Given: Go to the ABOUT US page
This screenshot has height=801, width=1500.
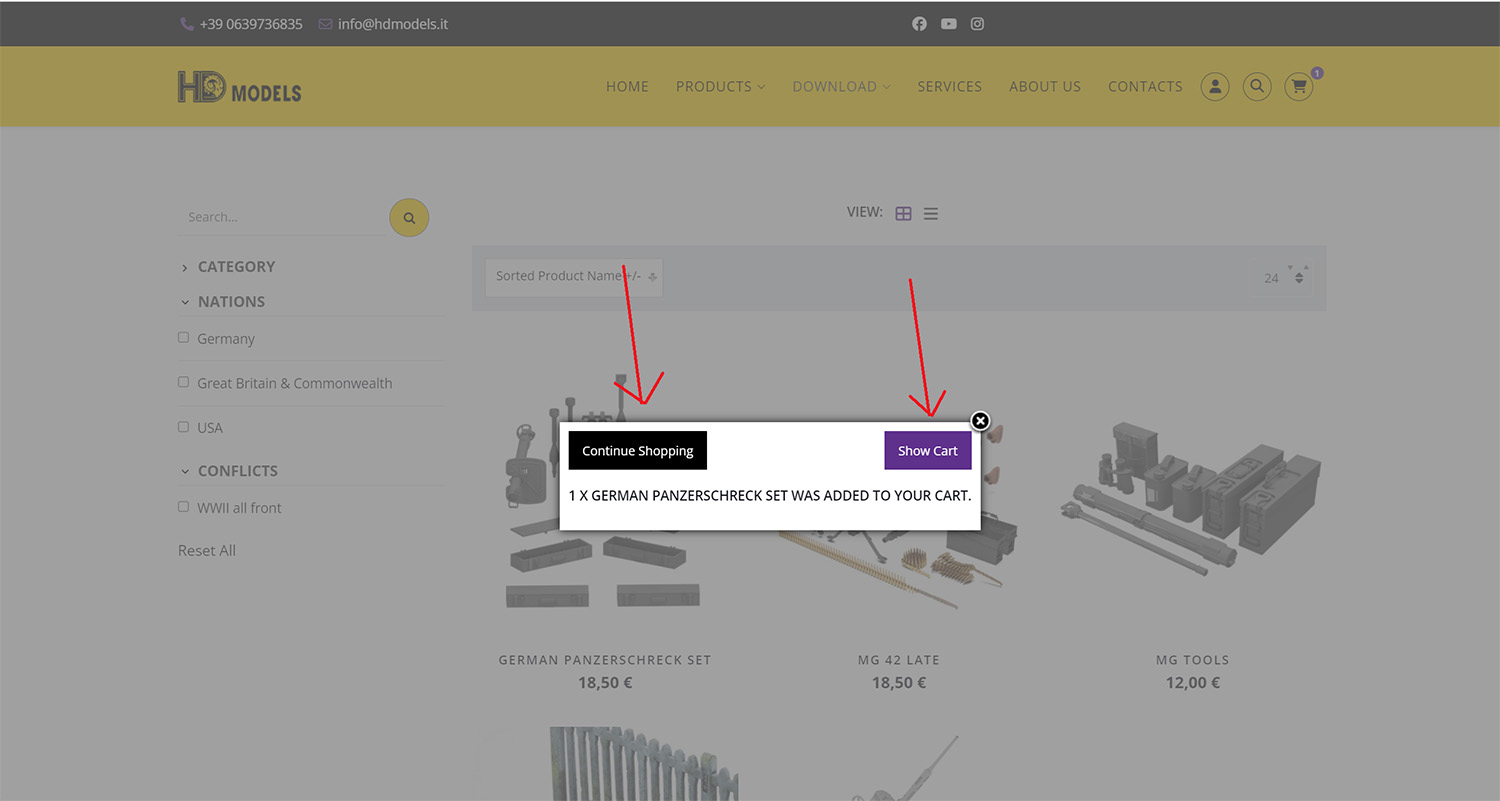Looking at the screenshot, I should [1044, 87].
